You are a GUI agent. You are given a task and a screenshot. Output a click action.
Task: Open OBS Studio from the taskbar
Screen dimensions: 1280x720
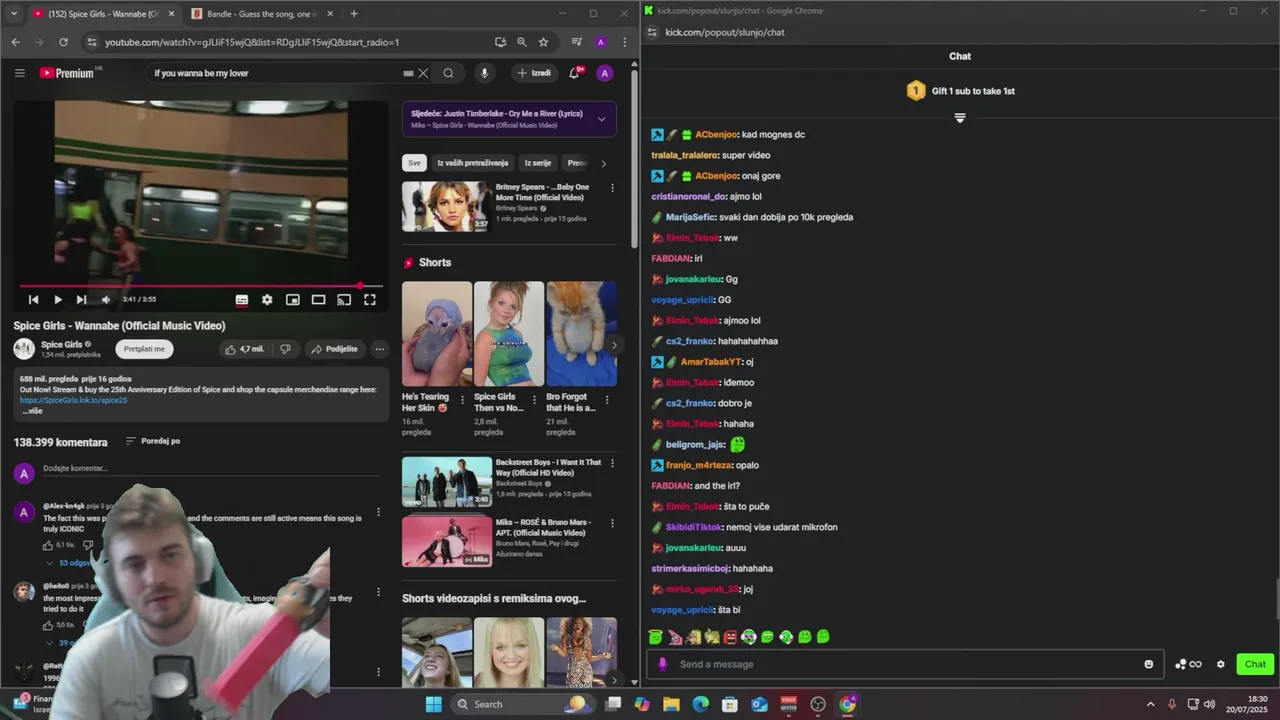click(x=818, y=704)
